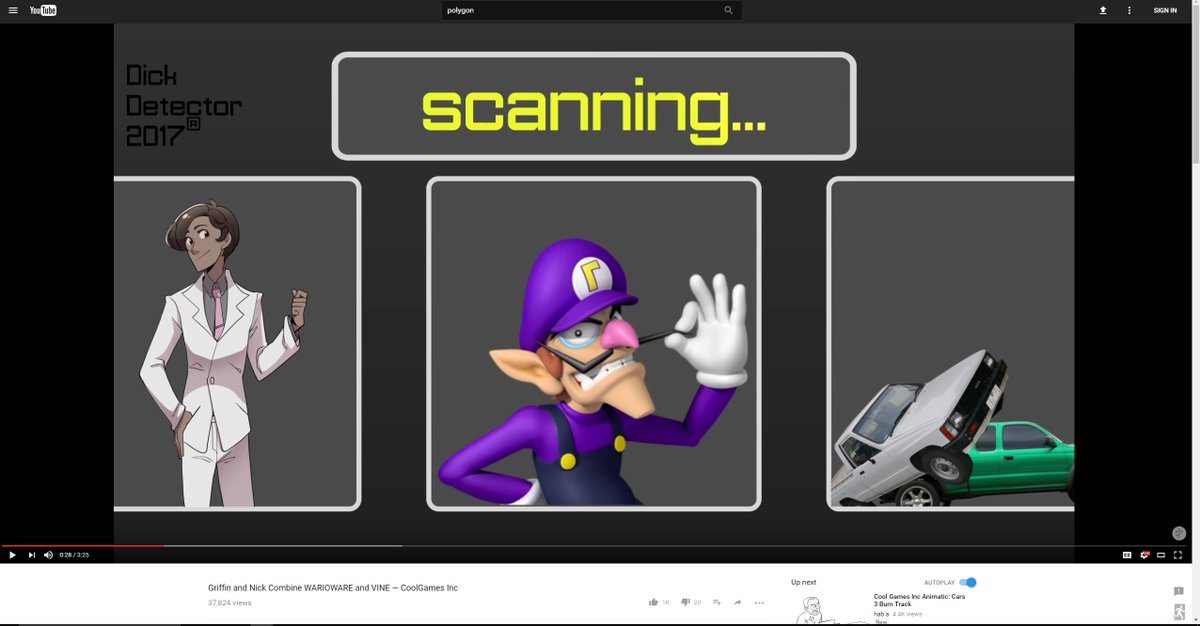The height and width of the screenshot is (626, 1200).
Task: Switch the player to theater mode
Action: point(1161,555)
